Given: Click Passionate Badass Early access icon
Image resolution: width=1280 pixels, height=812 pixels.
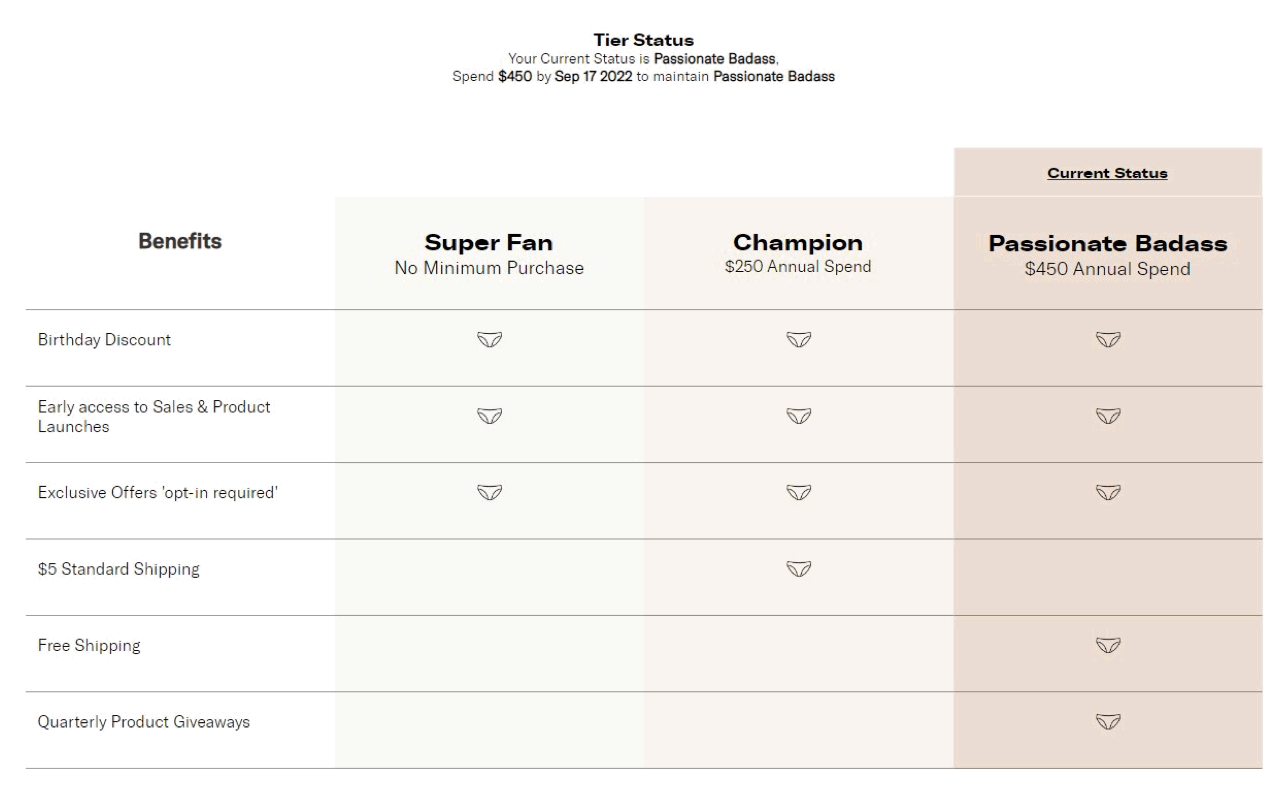Looking at the screenshot, I should [1107, 415].
